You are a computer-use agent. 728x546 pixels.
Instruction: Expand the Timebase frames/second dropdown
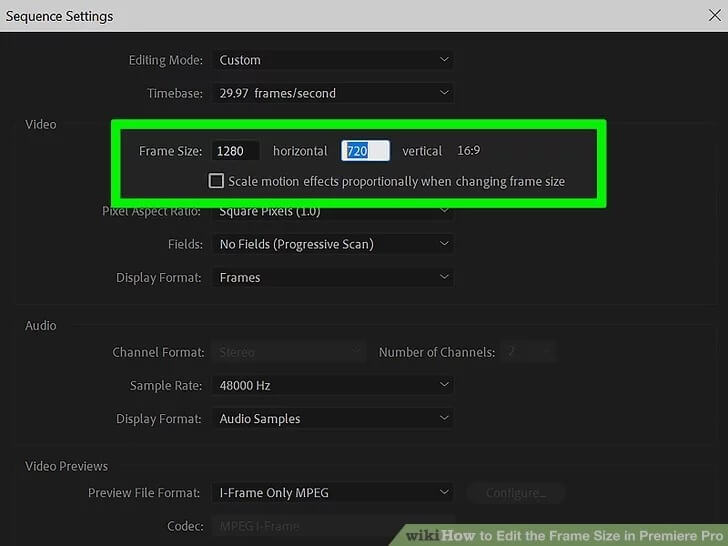pos(333,93)
